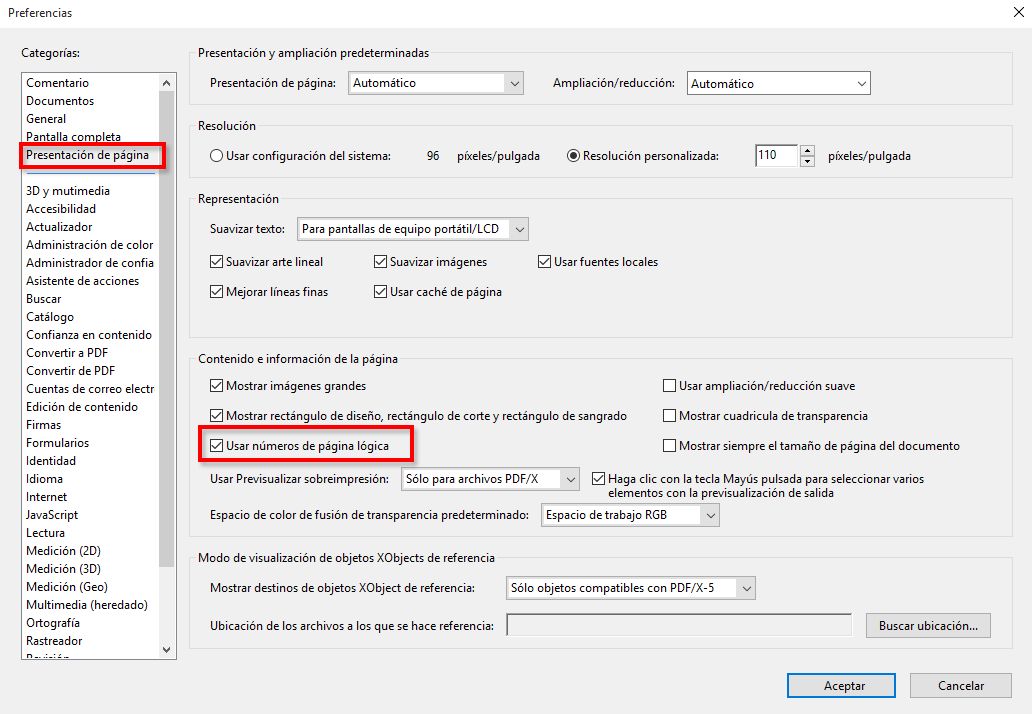This screenshot has height=714, width=1032.
Task: Open the Actualizador category
Action: pos(59,226)
